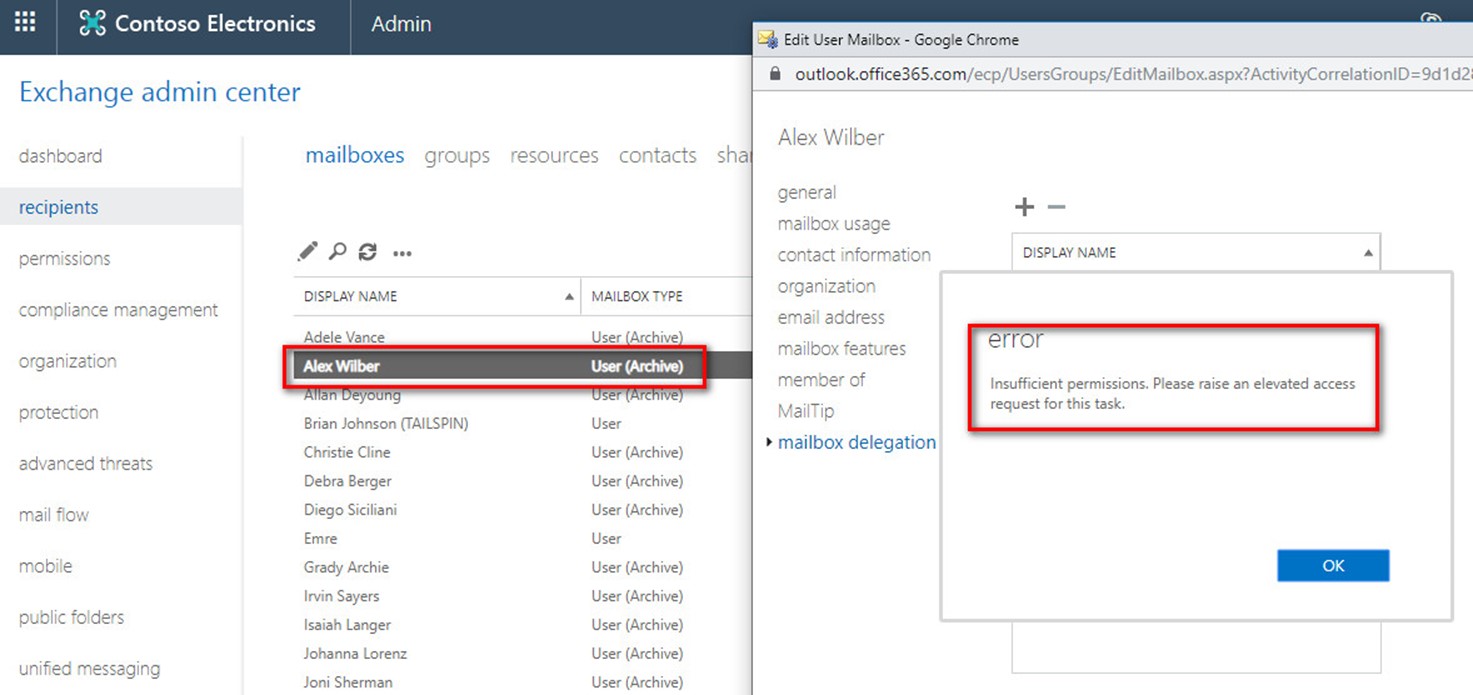Switch to the resources tab
Screen dimensions: 1473x695
click(554, 155)
